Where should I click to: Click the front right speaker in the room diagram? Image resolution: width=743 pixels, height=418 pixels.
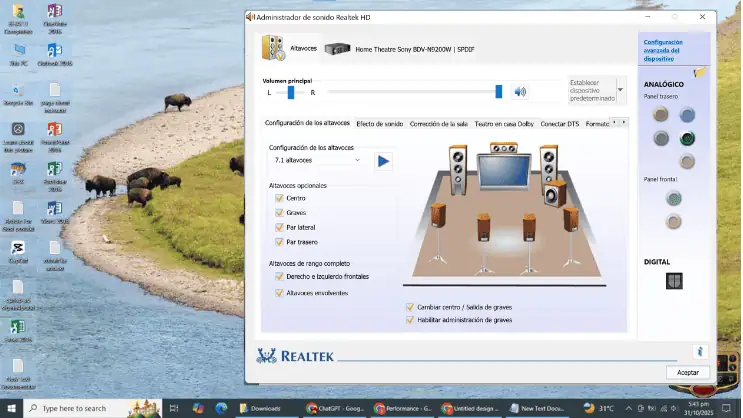[x=548, y=164]
